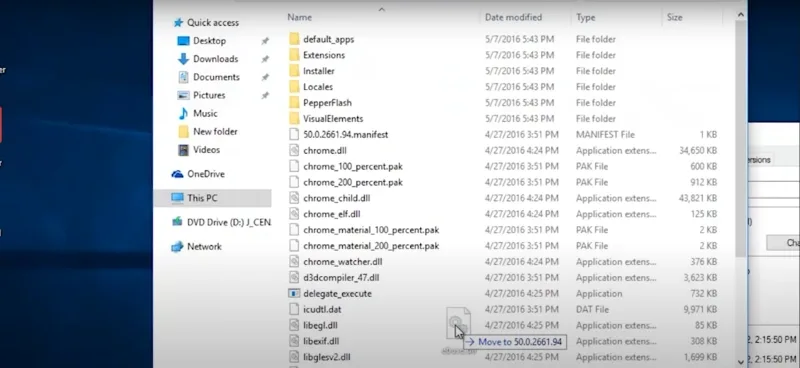800x368 pixels.
Task: Click the vertical scrollbar thumb of file list
Action: pyautogui.click(x=740, y=139)
